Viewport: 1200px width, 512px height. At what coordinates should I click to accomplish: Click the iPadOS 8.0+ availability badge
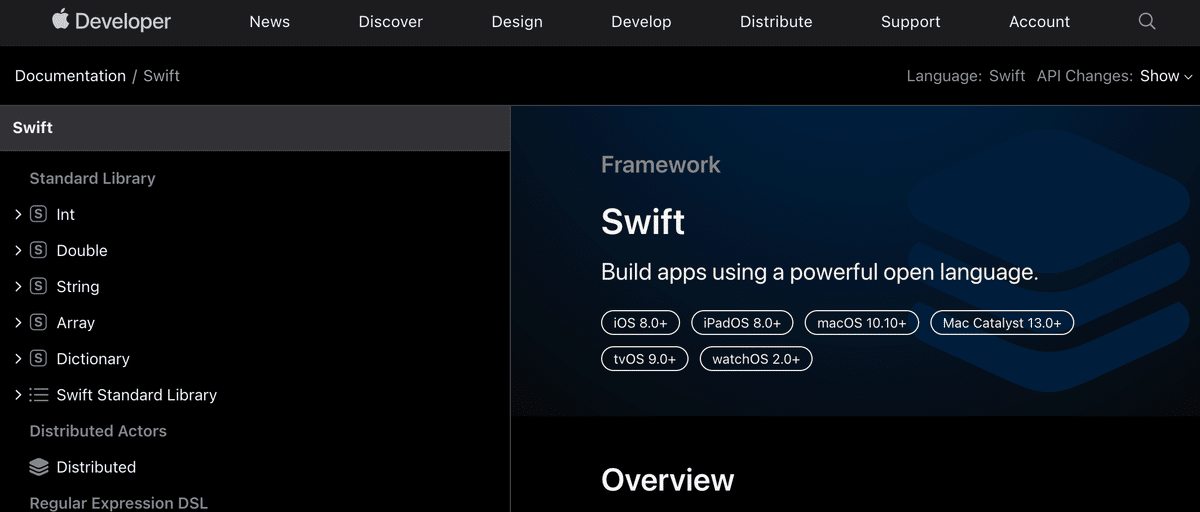click(743, 323)
